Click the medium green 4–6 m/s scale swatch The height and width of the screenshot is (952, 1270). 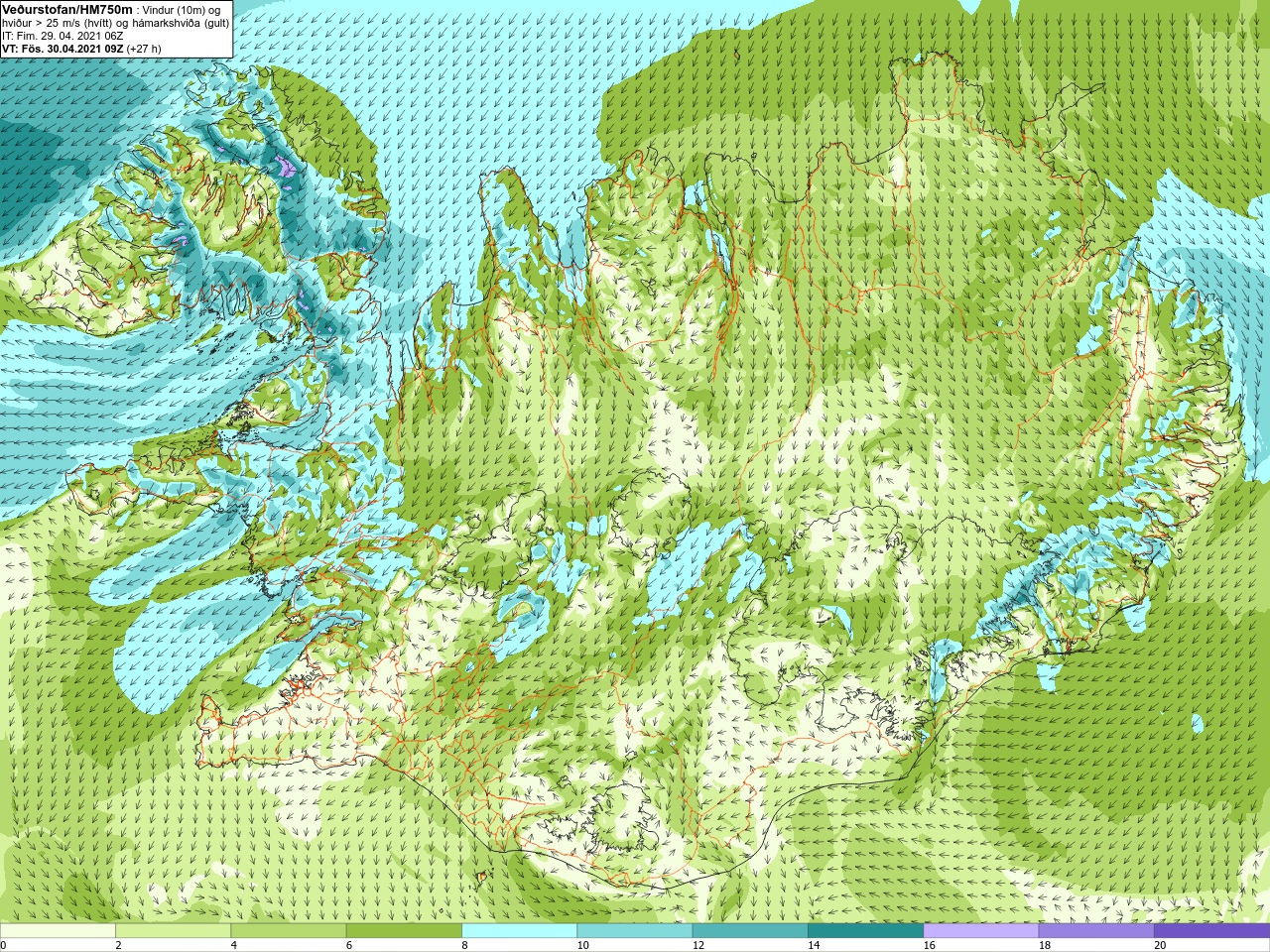289,930
